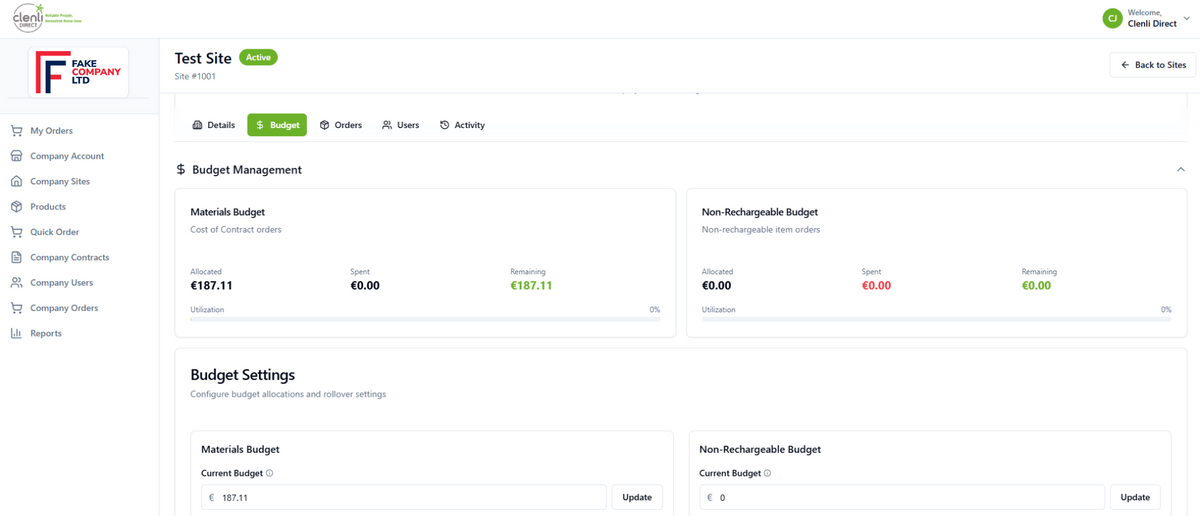Click the Company Account storefront icon
The image size is (1200, 516).
(x=16, y=156)
